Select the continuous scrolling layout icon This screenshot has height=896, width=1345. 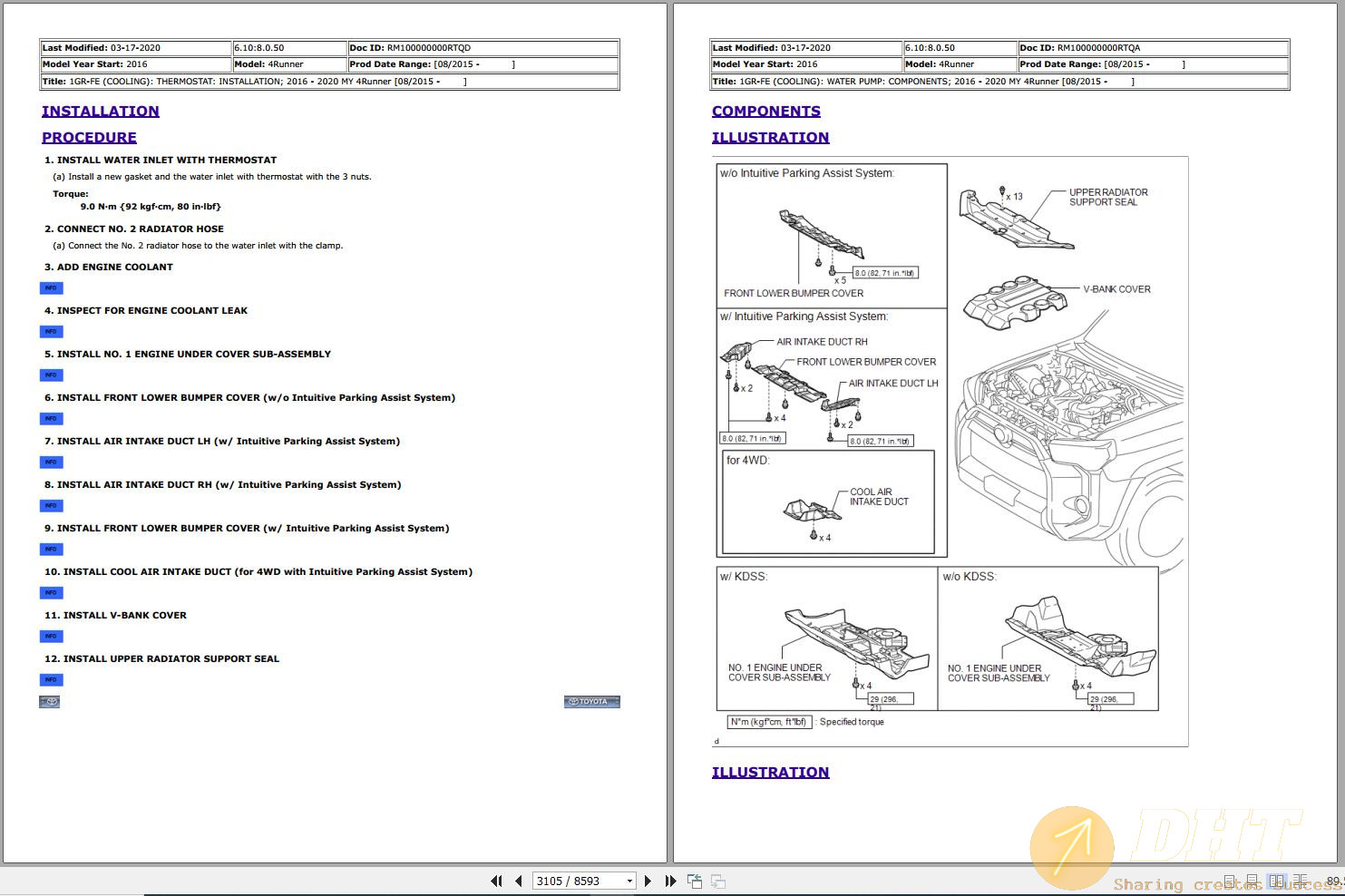pos(1252,881)
